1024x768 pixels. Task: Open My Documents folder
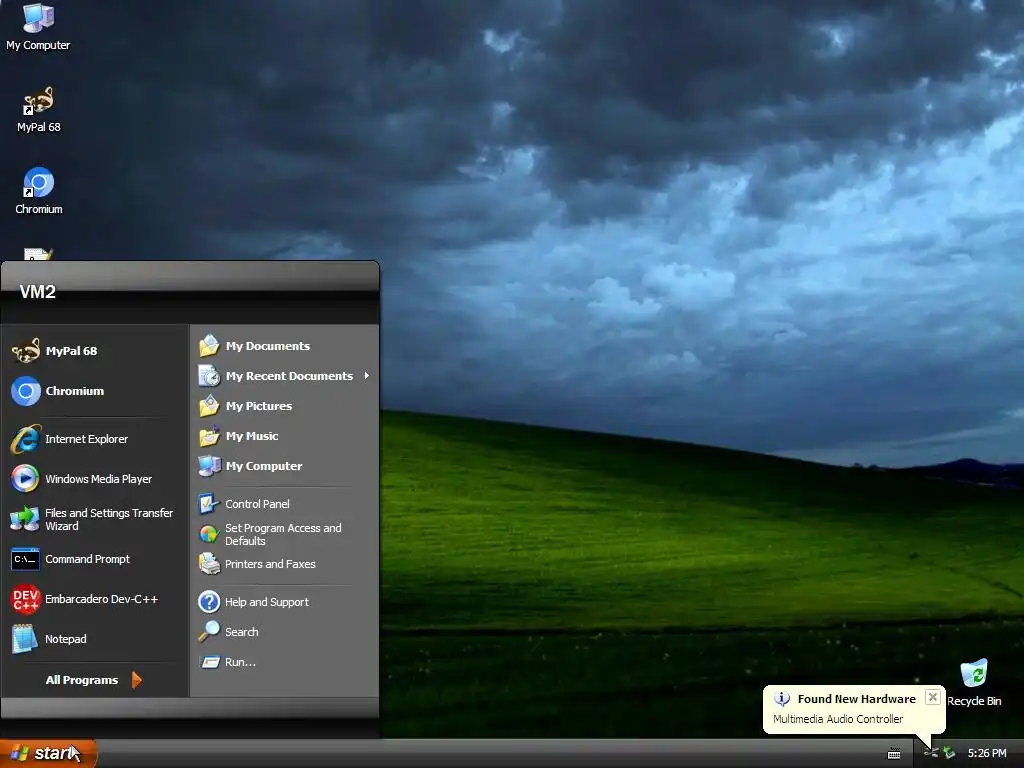[x=285, y=346]
